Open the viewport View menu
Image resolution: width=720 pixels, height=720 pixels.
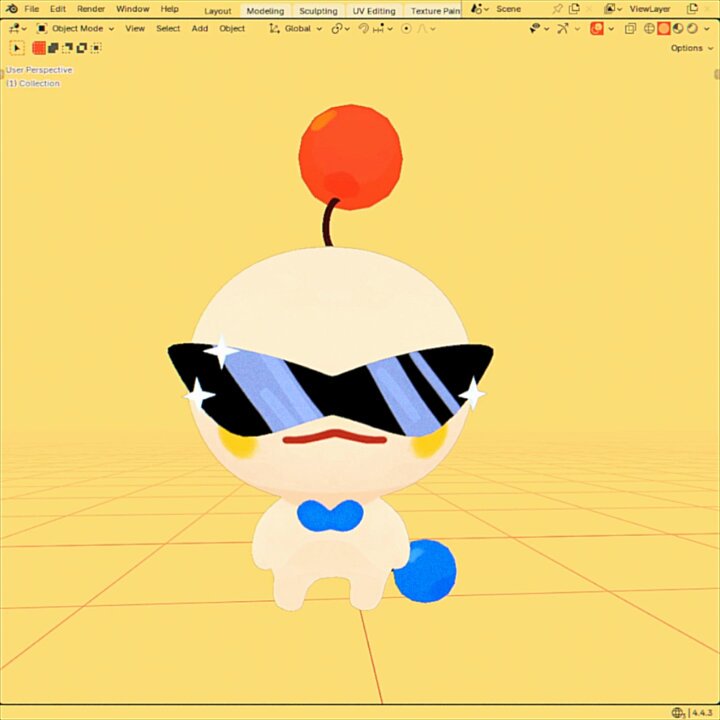tap(135, 28)
